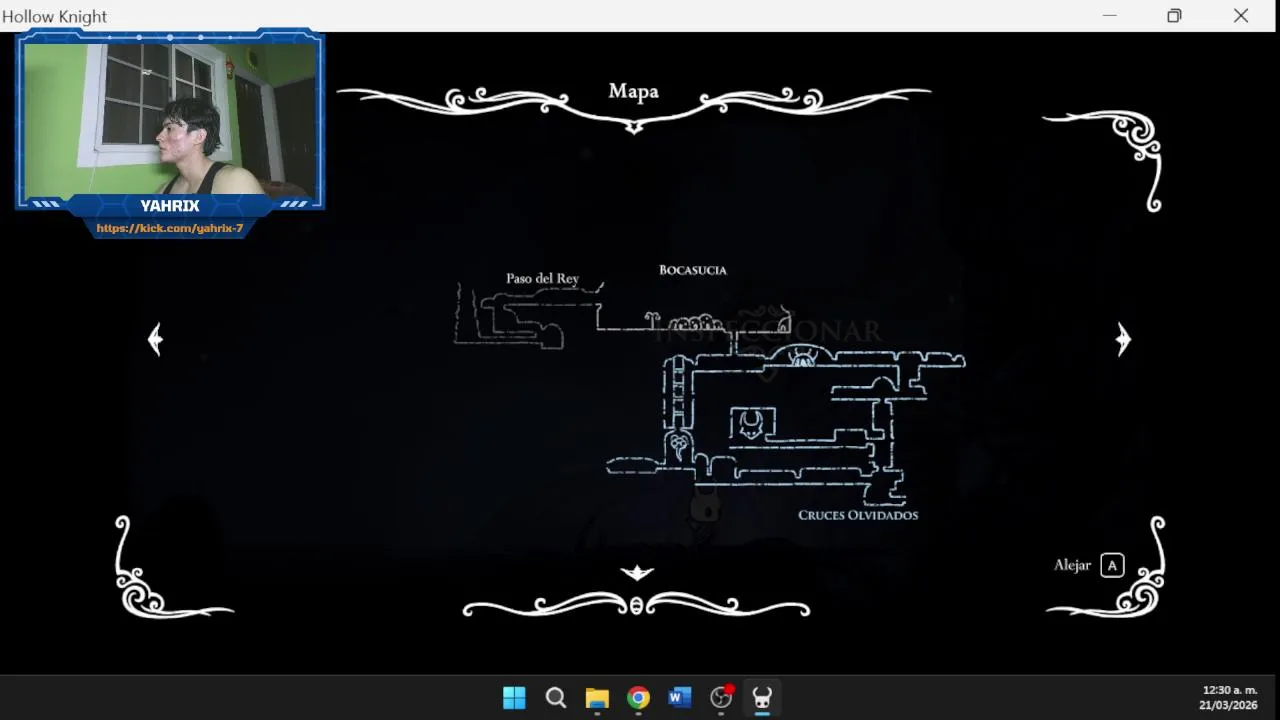Open the kick.com/yahrix-7 link in overlay
1280x720 pixels.
170,228
